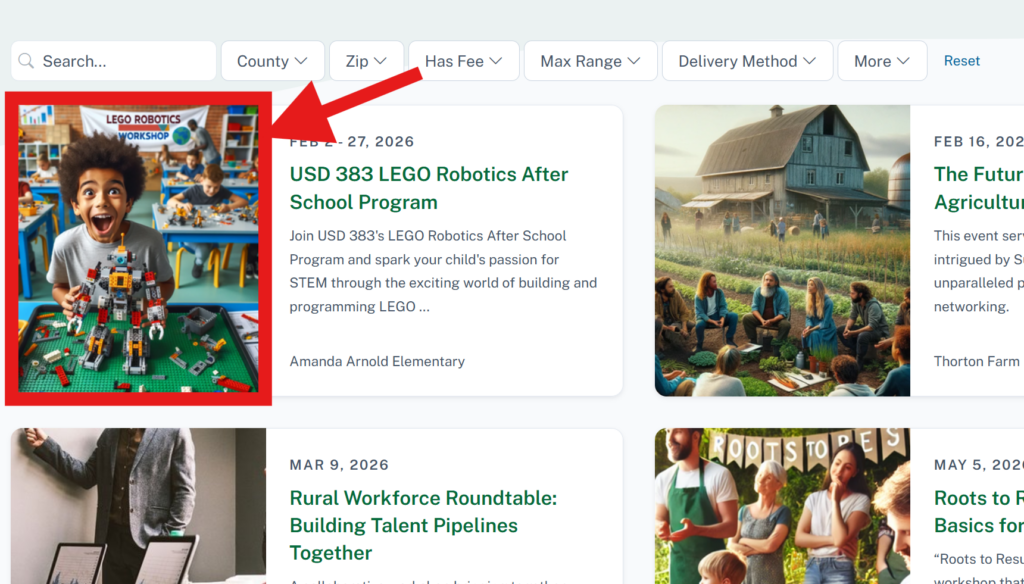1024x584 pixels.
Task: Select the LEGO Robotics program description text
Action: coord(442,271)
